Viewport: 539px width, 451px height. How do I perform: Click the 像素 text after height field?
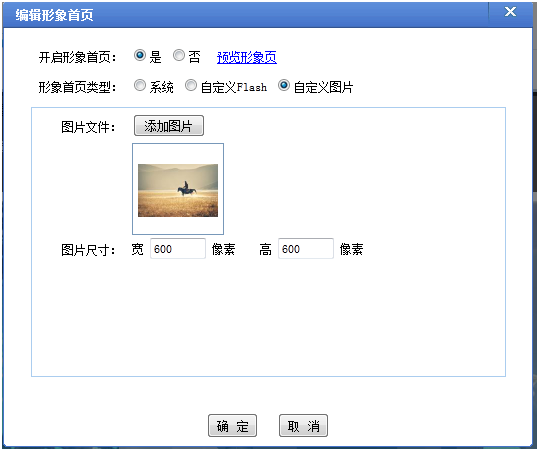click(351, 249)
